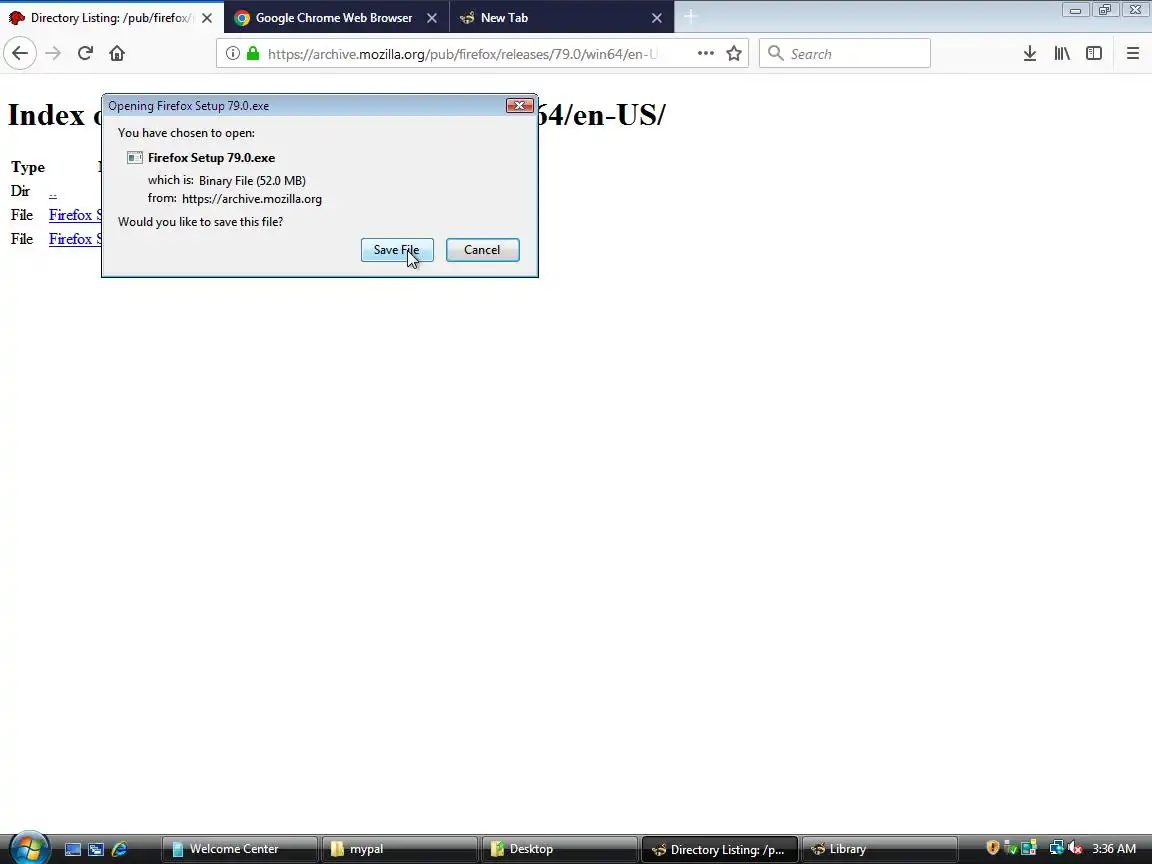Switch to Google Chrome Web Browser tab
Screen dimensions: 1152x864
click(x=336, y=17)
